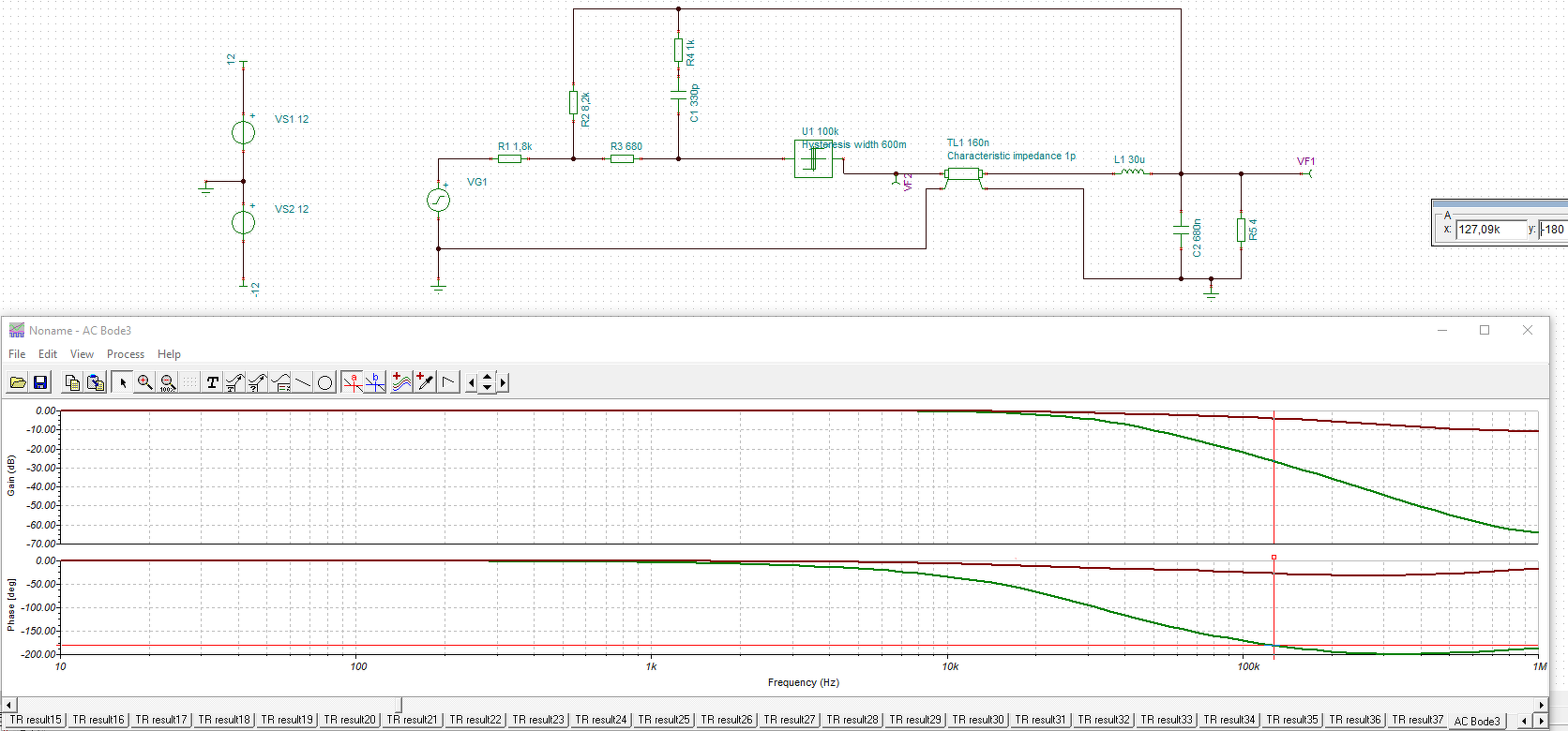Select the R4 1k resistor
This screenshot has height=731, width=1568.
click(678, 50)
